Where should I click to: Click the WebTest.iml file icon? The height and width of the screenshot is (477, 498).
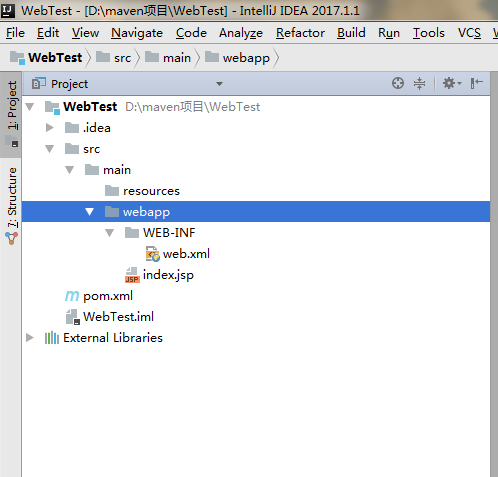click(73, 317)
